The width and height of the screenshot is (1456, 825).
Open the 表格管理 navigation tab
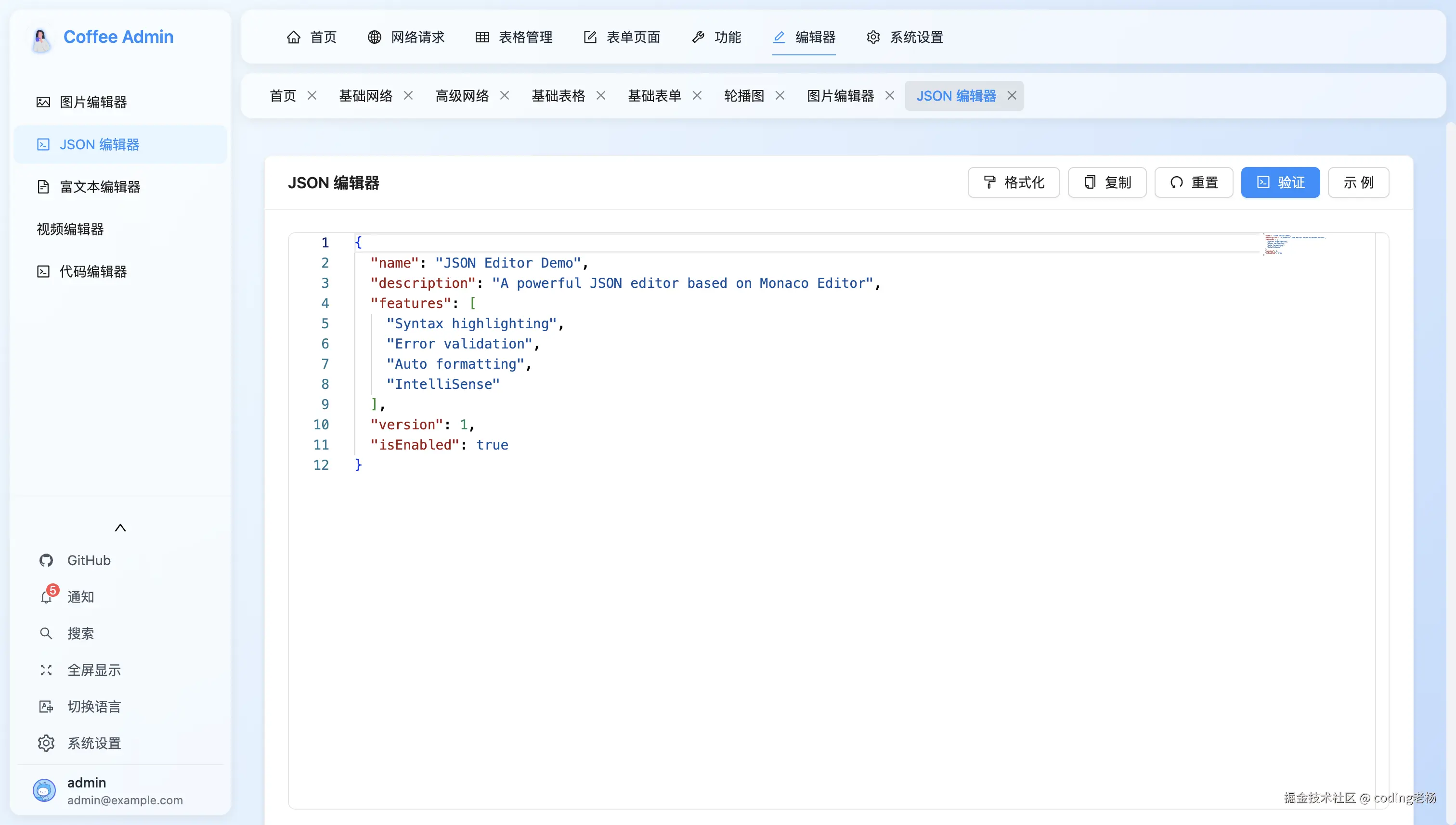(513, 38)
